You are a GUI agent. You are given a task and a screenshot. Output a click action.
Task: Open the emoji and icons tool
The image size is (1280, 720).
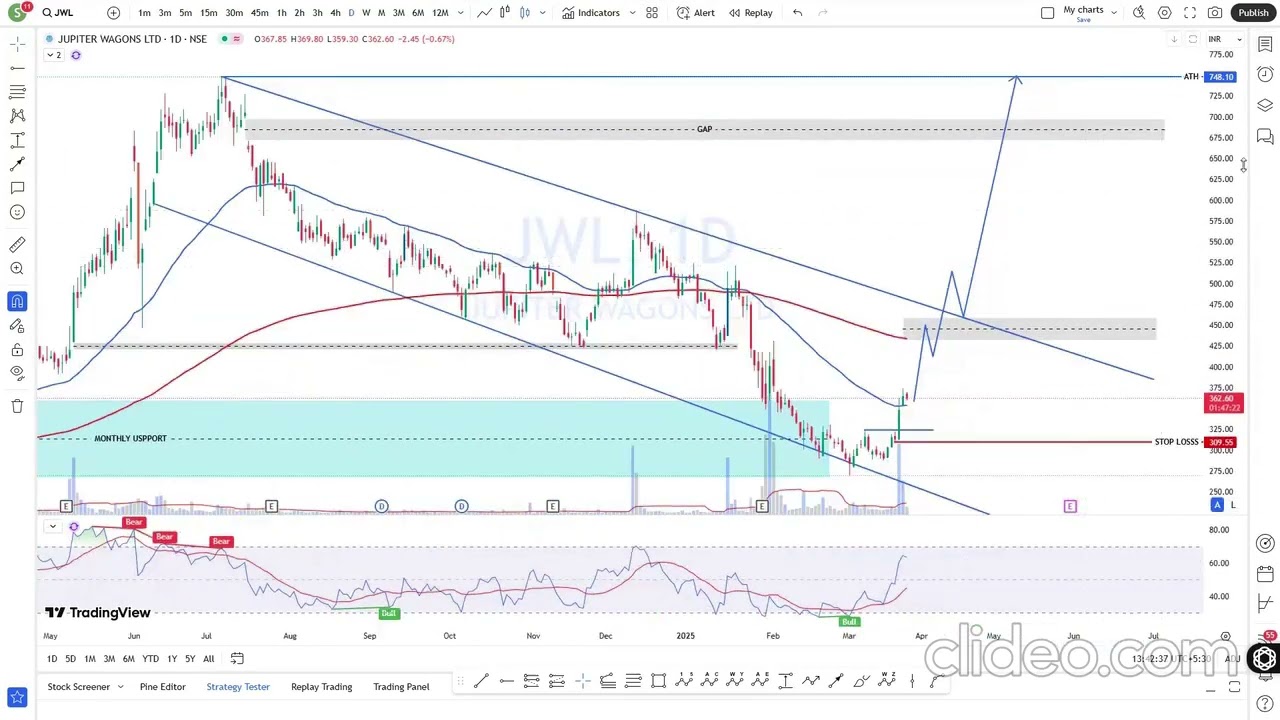17,212
